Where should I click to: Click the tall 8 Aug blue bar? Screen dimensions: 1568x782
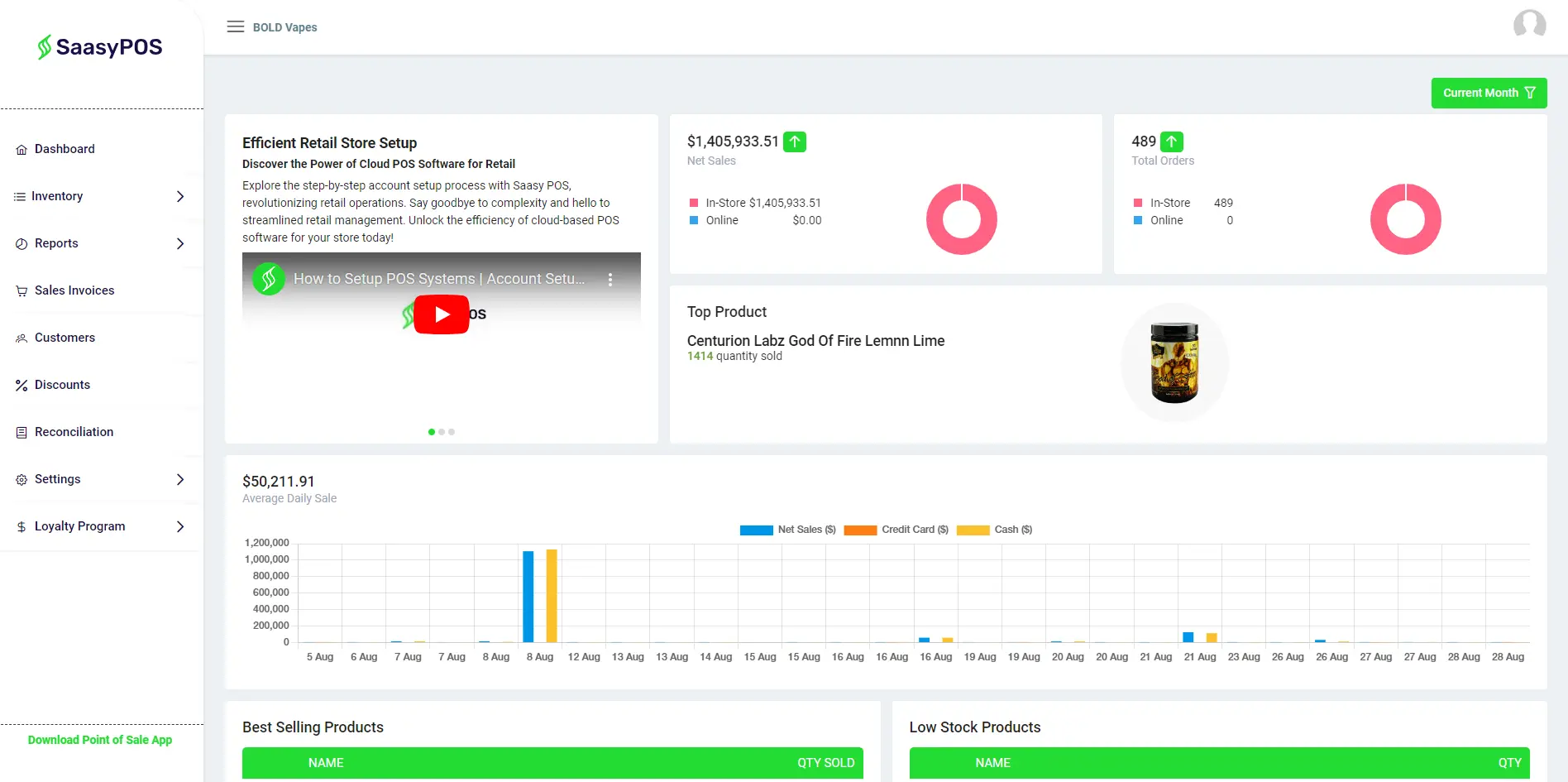(x=528, y=597)
